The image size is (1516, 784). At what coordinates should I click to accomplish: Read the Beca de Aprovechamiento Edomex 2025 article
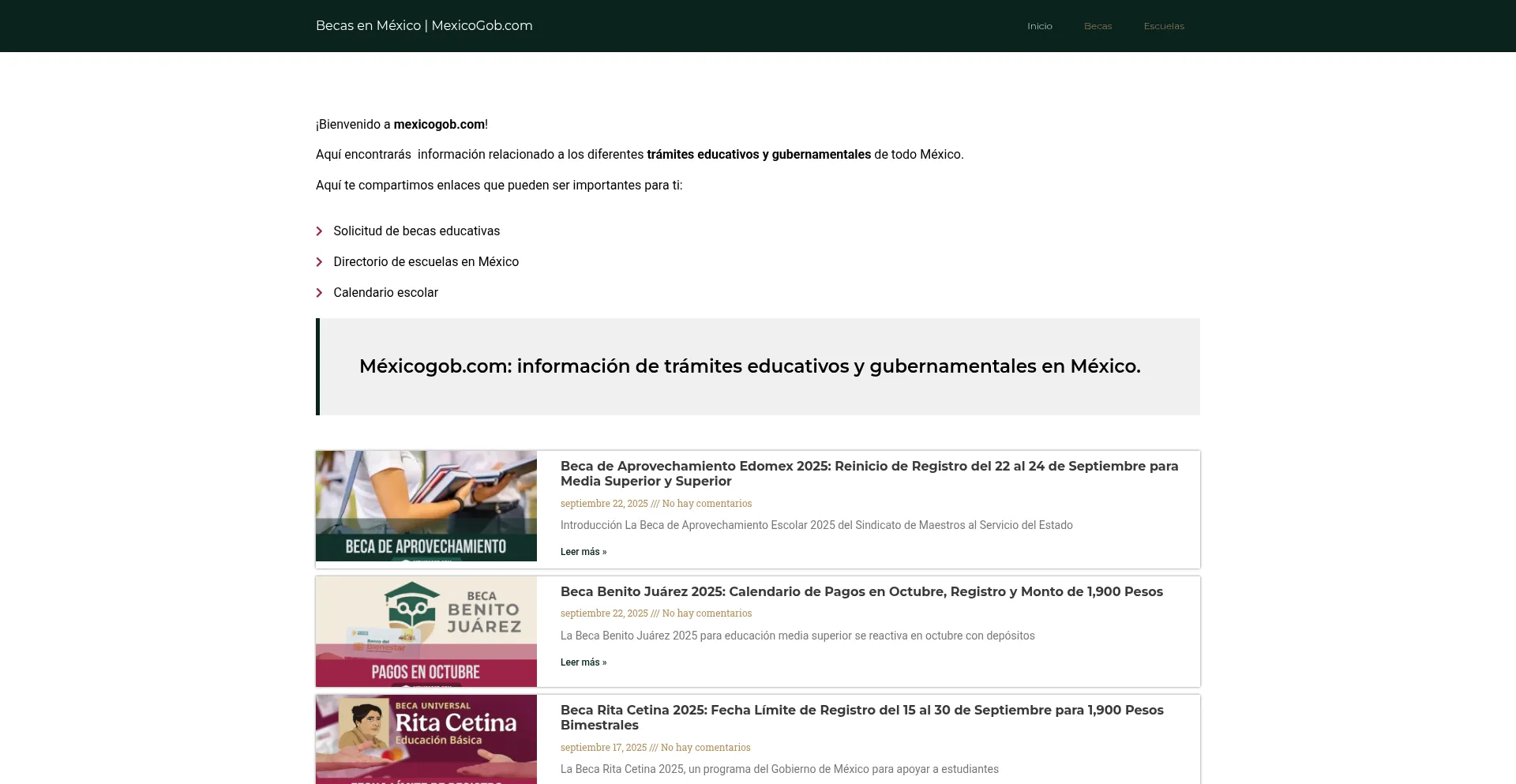(869, 474)
